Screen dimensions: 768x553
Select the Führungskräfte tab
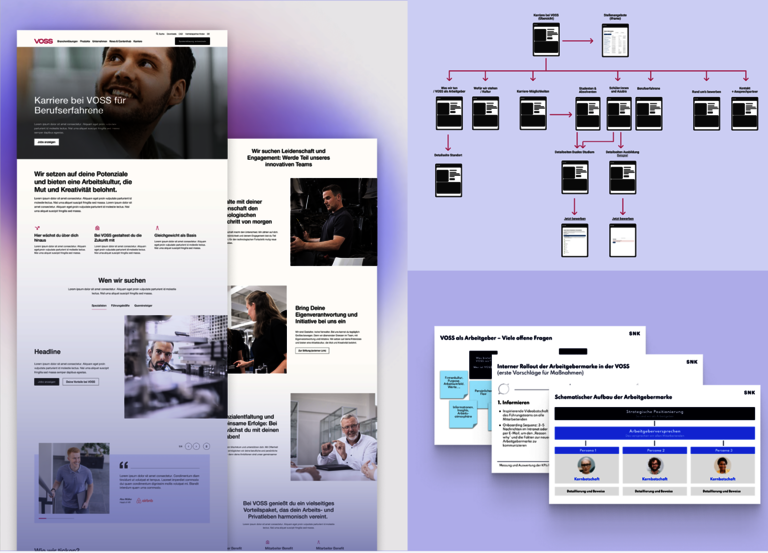pos(120,306)
